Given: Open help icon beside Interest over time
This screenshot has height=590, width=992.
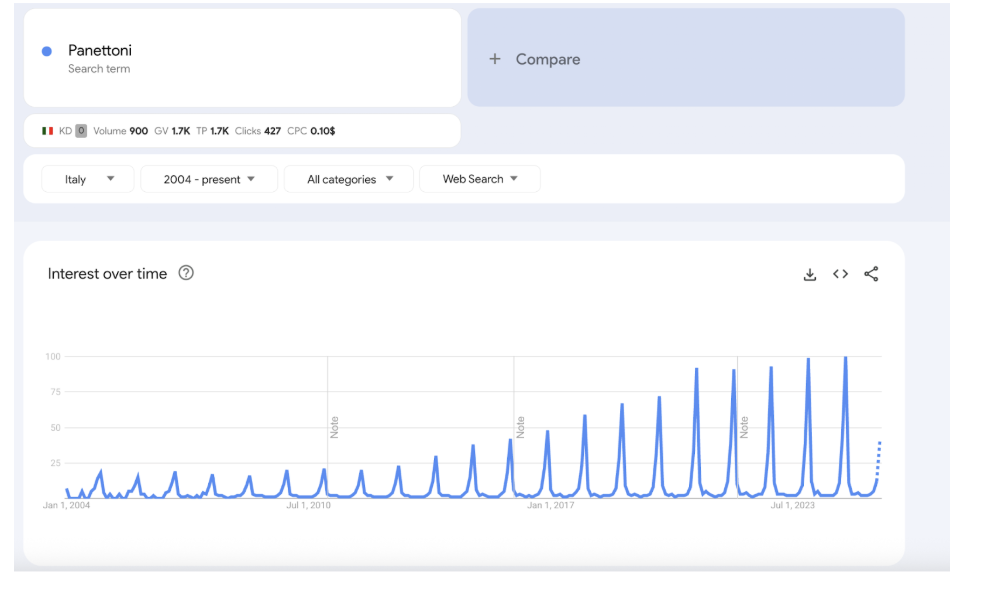Looking at the screenshot, I should pos(186,273).
